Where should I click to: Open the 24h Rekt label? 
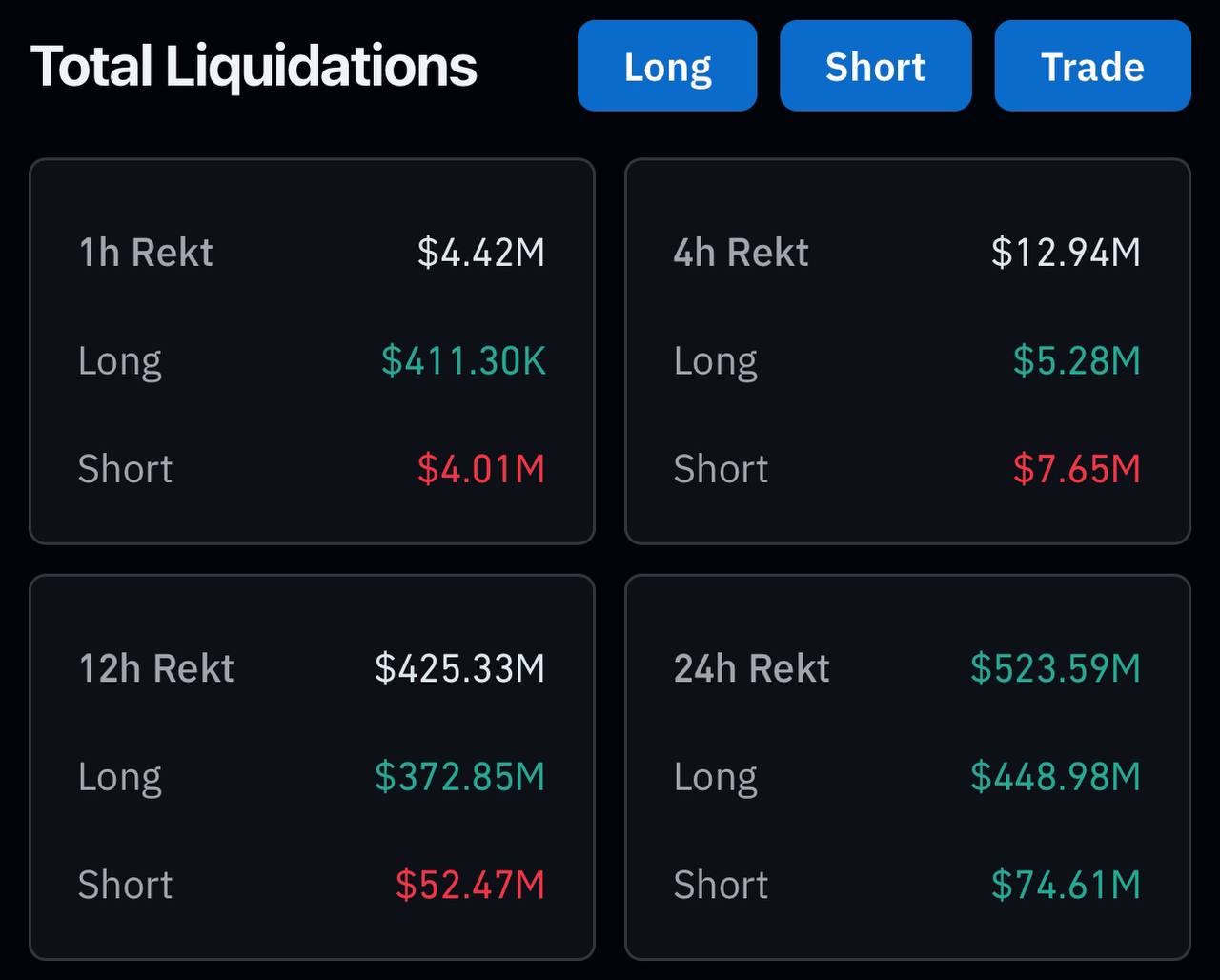tap(751, 668)
